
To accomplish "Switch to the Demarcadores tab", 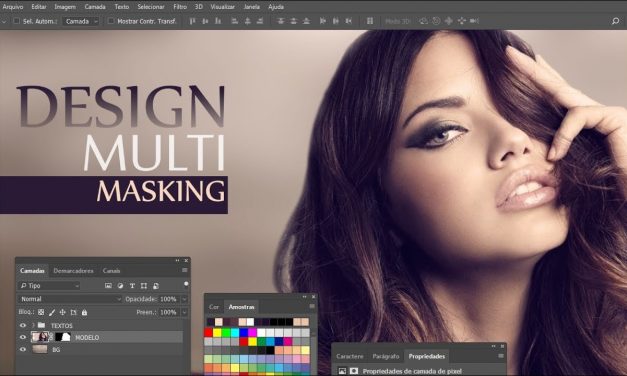I will 73,271.
